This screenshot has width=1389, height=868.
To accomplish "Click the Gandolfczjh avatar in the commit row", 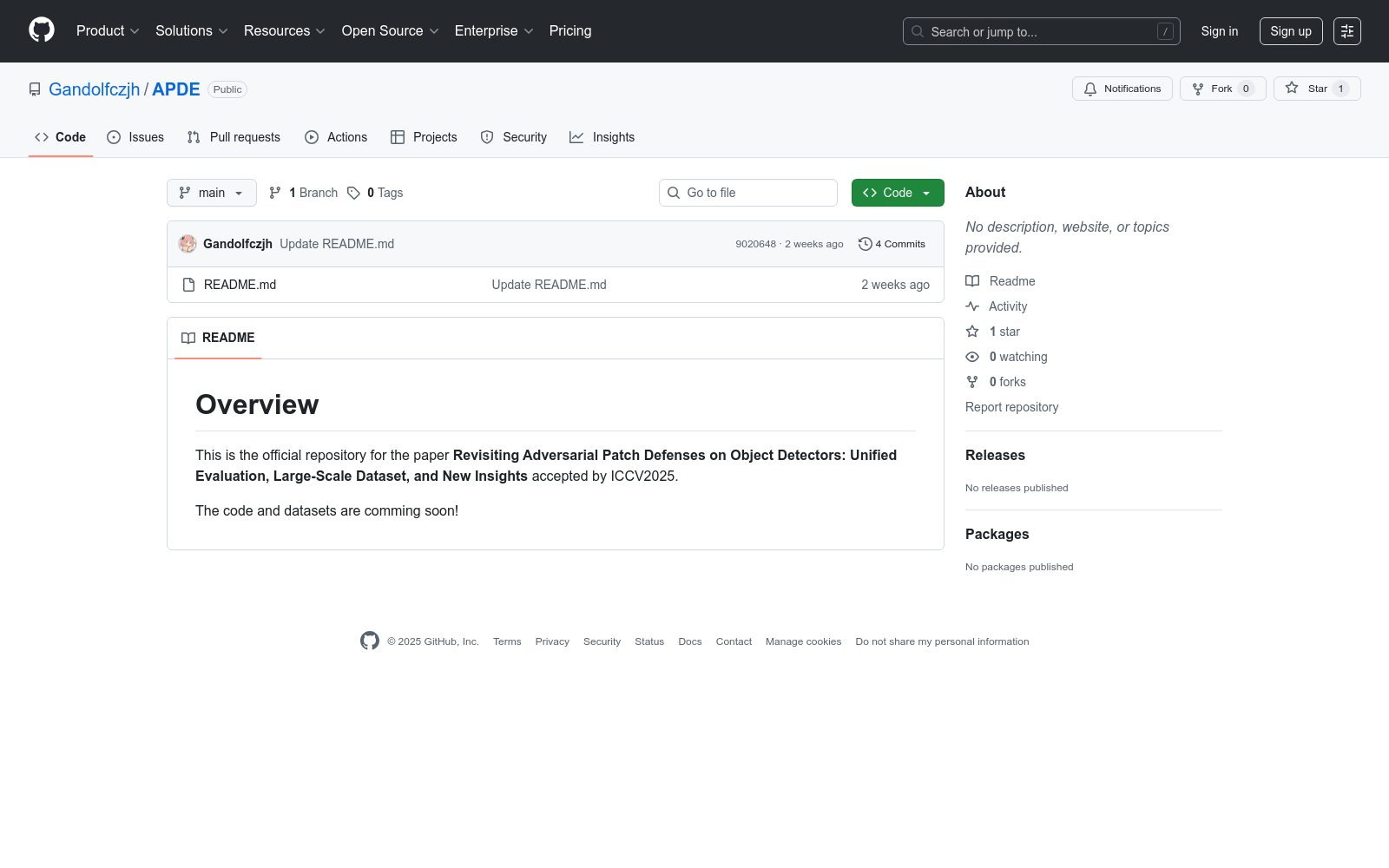I will 188,244.
